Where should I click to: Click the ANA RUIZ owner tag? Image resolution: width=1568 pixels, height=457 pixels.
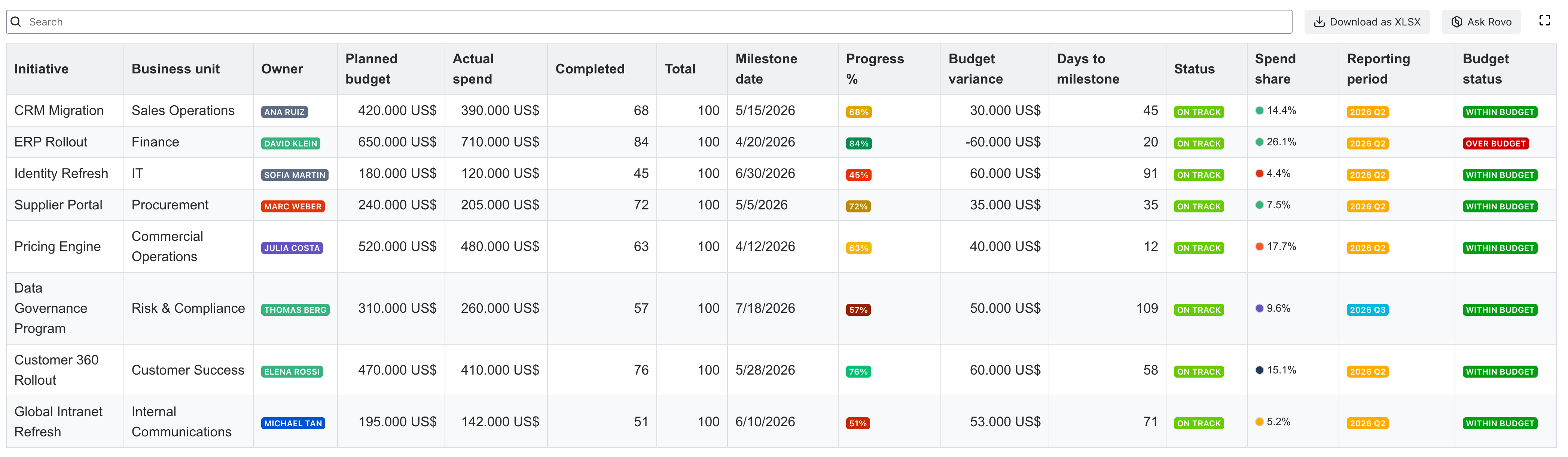(284, 112)
